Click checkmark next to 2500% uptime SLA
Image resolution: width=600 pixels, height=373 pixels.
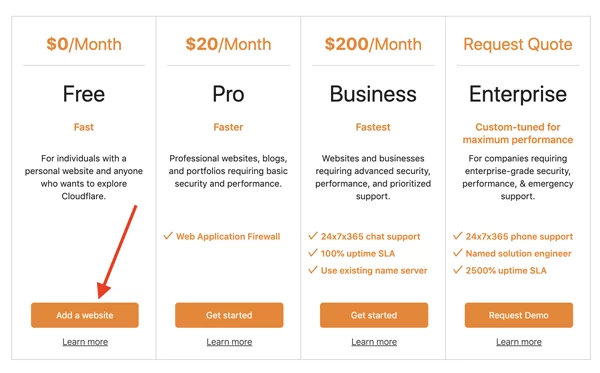[458, 270]
